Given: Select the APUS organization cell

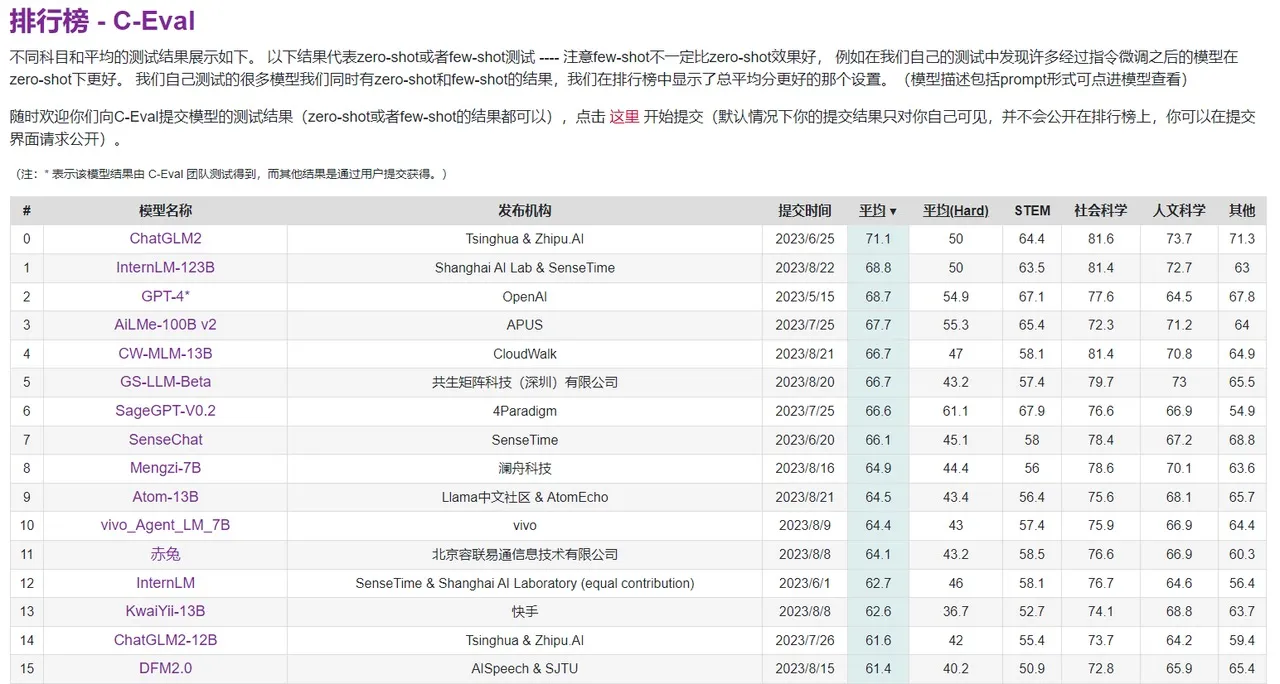Looking at the screenshot, I should point(525,325).
